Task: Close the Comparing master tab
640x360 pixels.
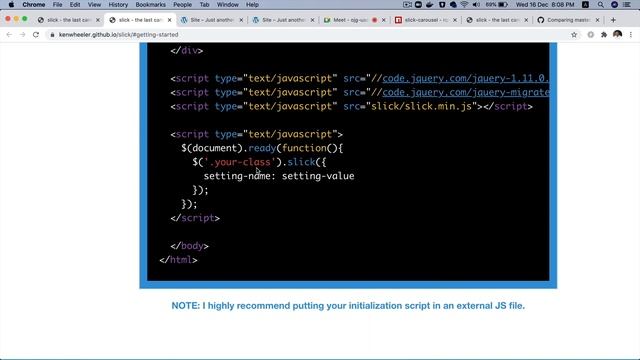Action: pyautogui.click(x=598, y=20)
